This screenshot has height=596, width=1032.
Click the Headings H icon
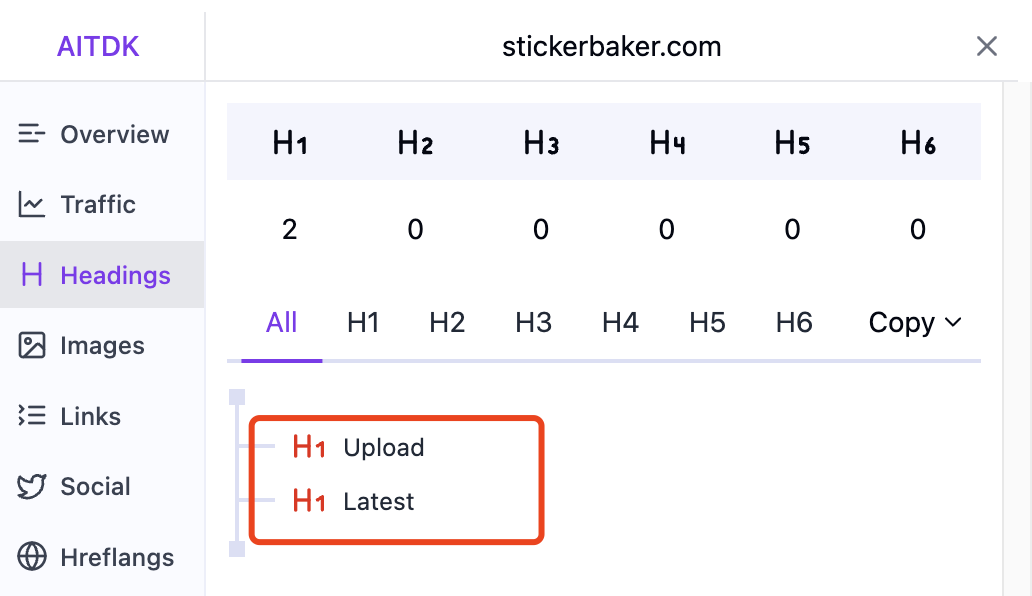click(x=32, y=275)
